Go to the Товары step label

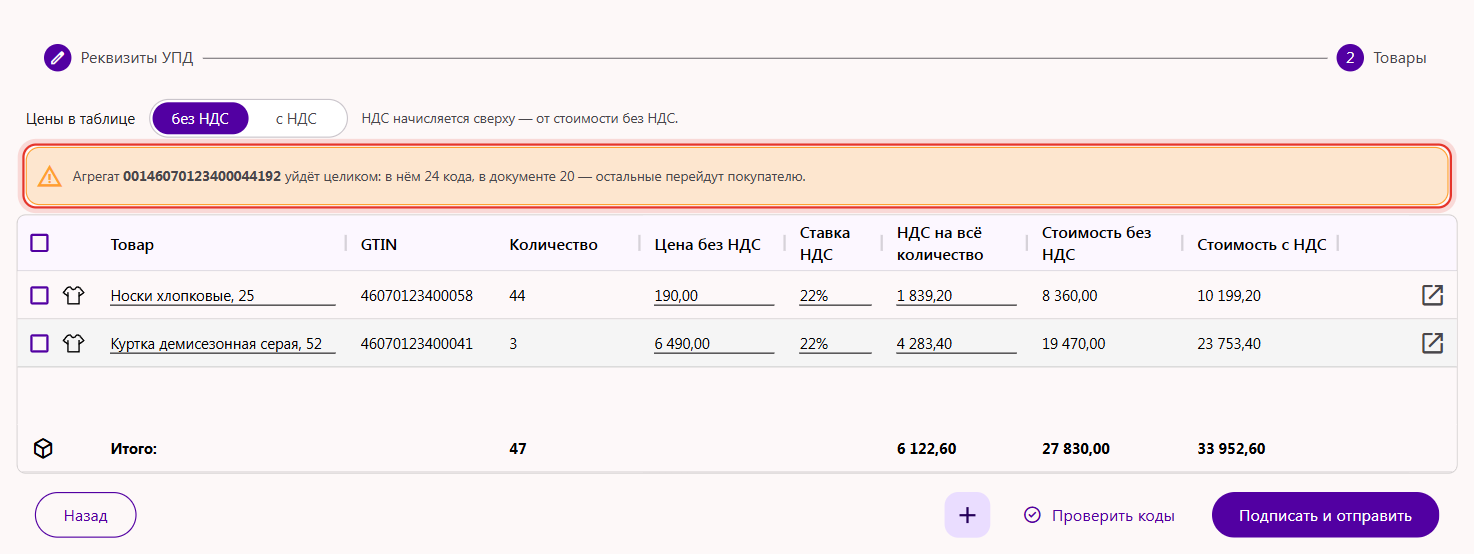(1400, 58)
